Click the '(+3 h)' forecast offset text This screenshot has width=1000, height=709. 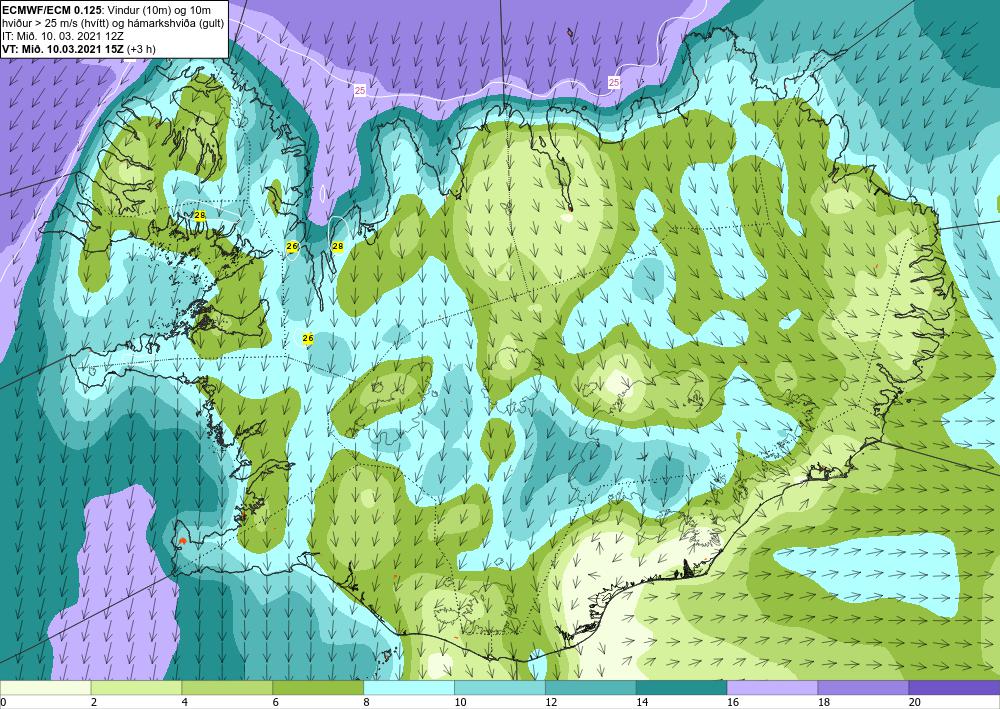(142, 49)
